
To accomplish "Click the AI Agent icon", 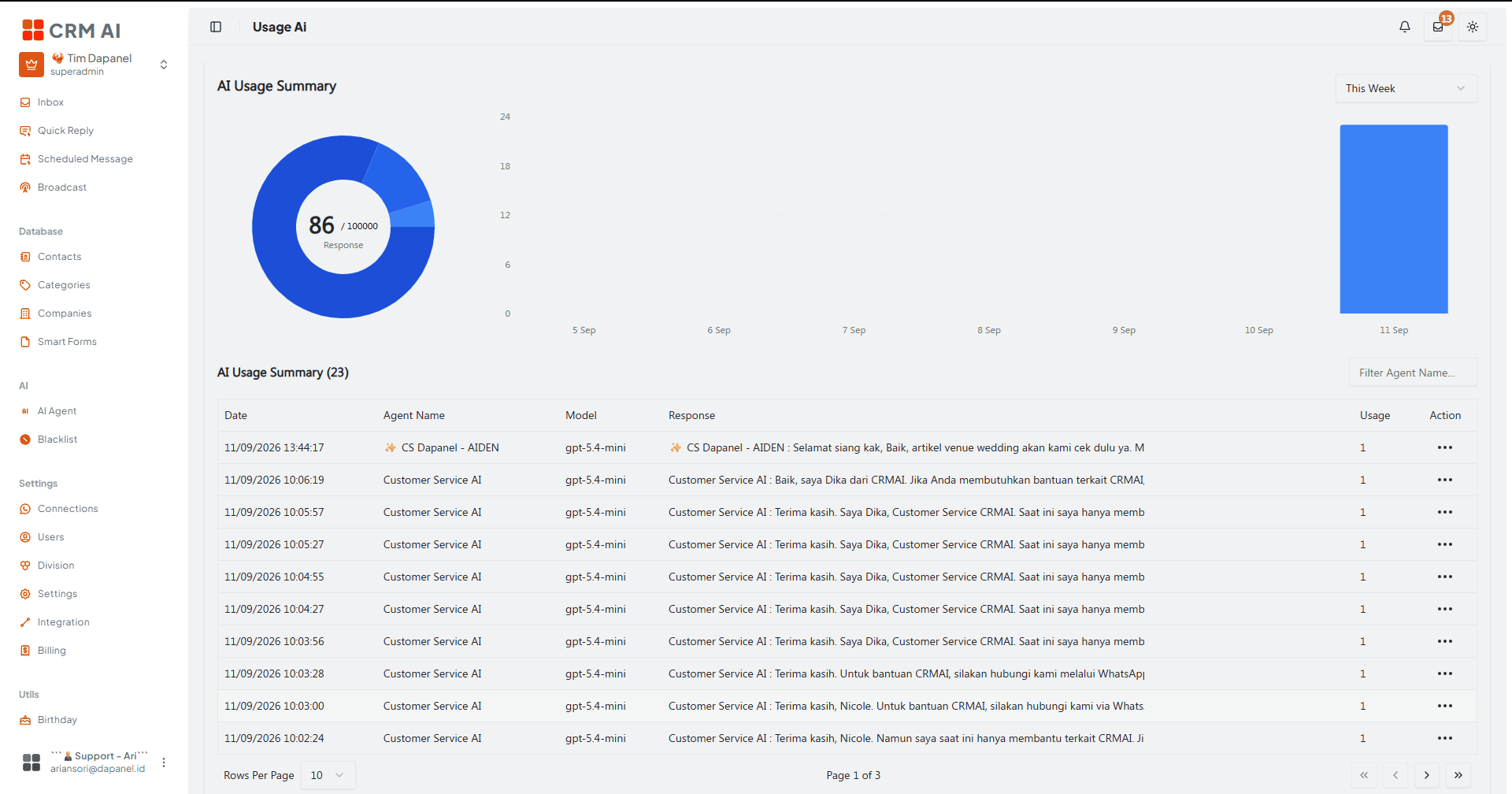I will 25,411.
